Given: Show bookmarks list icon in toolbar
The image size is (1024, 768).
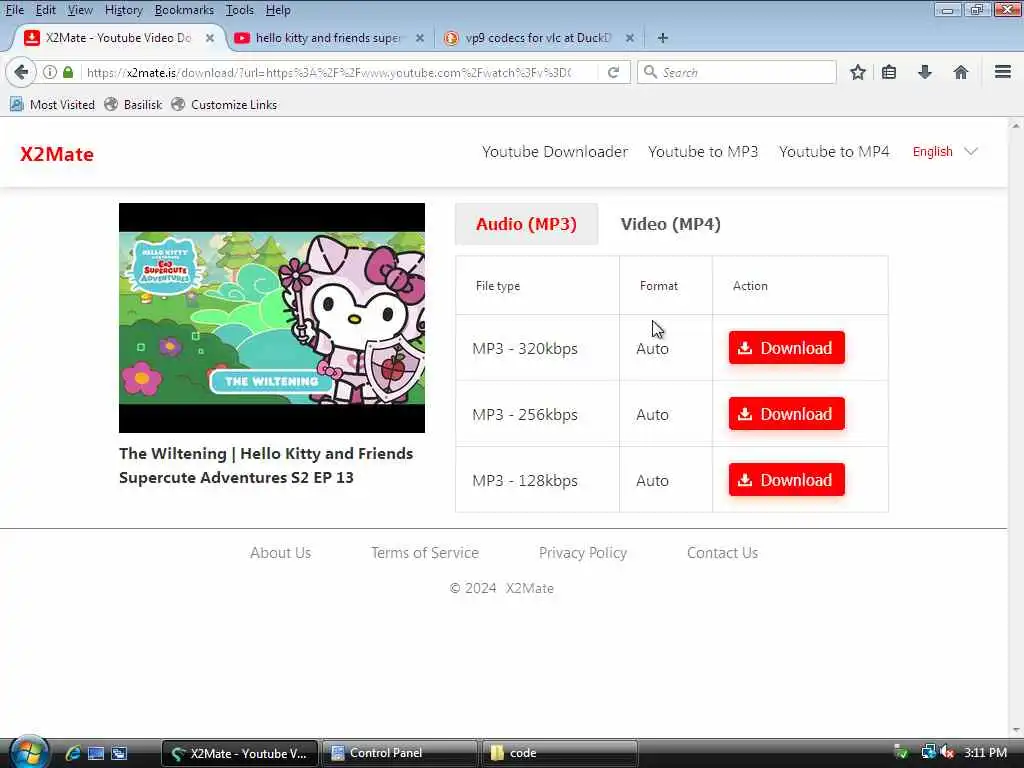Looking at the screenshot, I should tap(889, 72).
